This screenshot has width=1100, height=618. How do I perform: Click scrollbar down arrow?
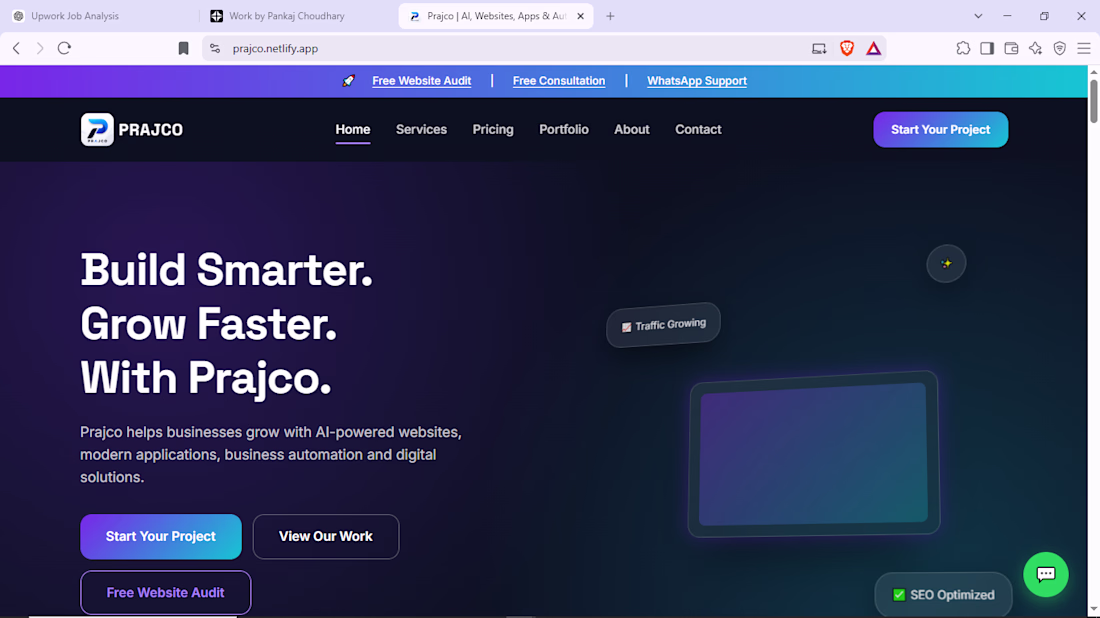pyautogui.click(x=1094, y=610)
